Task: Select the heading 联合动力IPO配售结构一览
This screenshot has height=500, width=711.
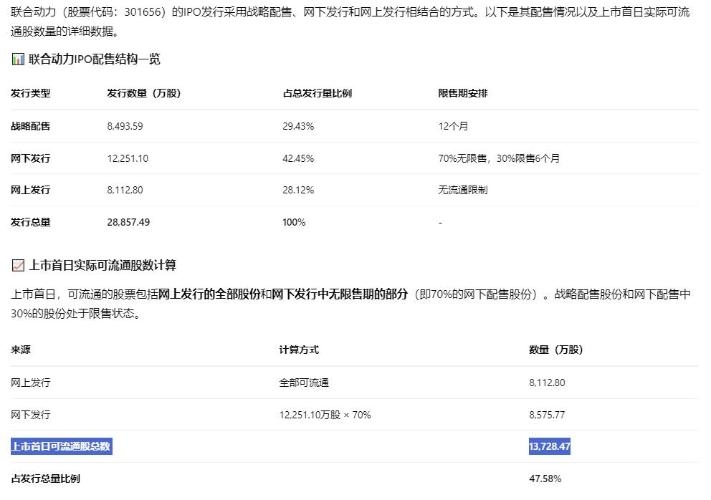Action: 94,59
